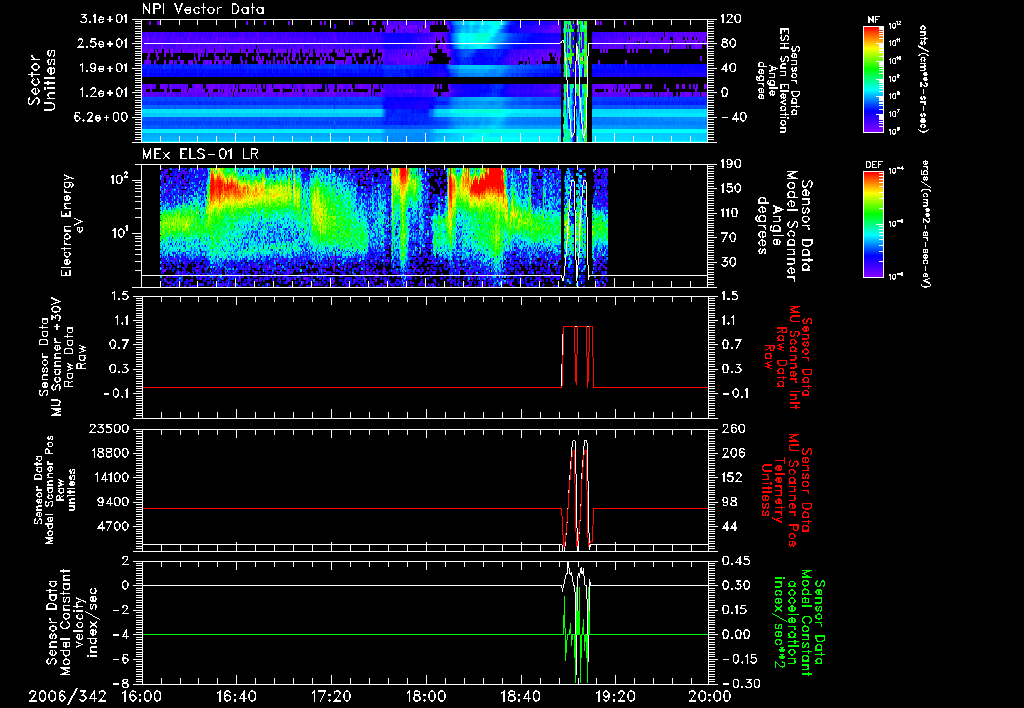Click the "19:20" time axis label
Screen dimensions: 1024x708
[615, 697]
